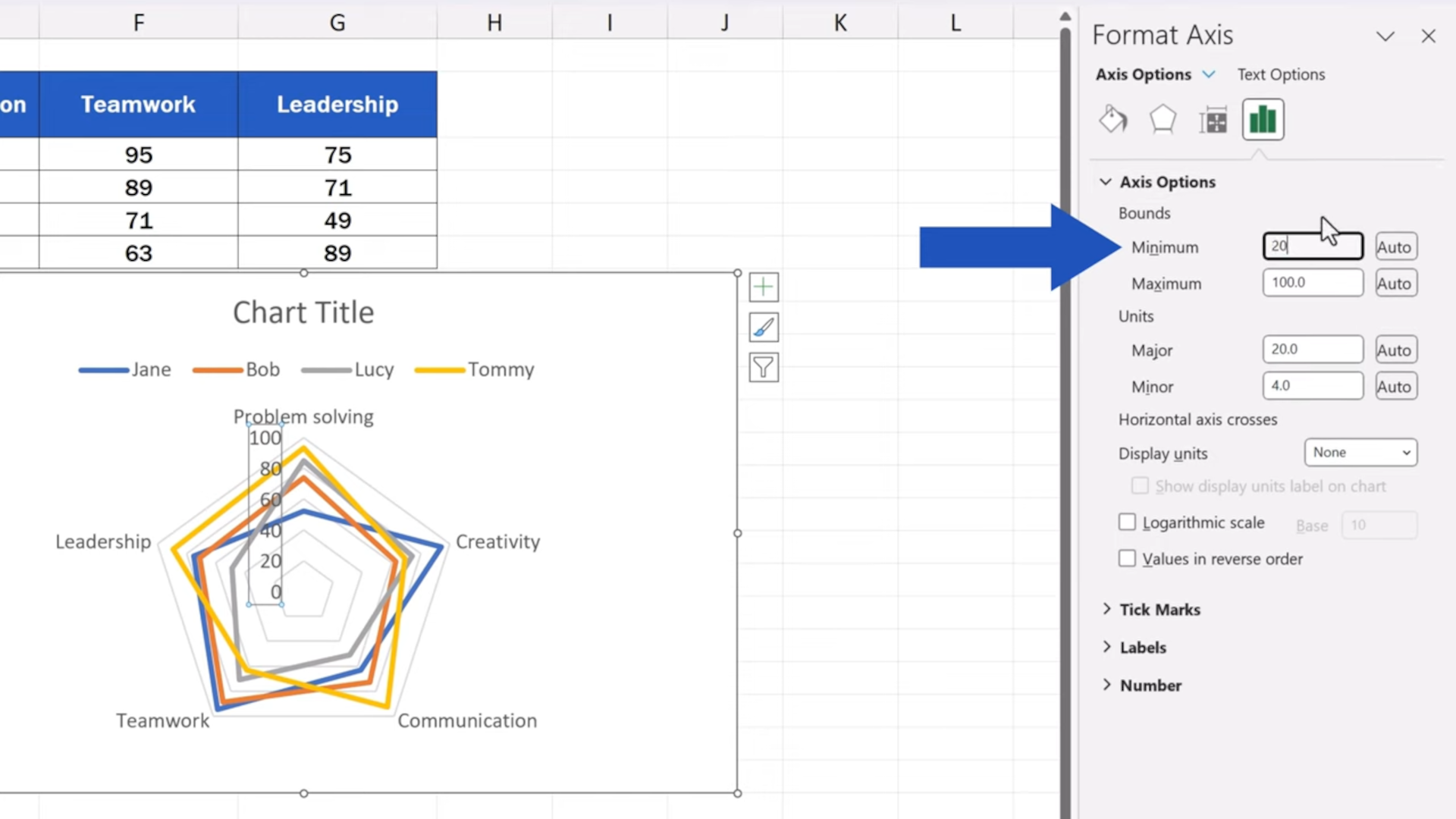This screenshot has height=819, width=1456.
Task: Click Auto next to Maximum bound
Action: 1395,283
